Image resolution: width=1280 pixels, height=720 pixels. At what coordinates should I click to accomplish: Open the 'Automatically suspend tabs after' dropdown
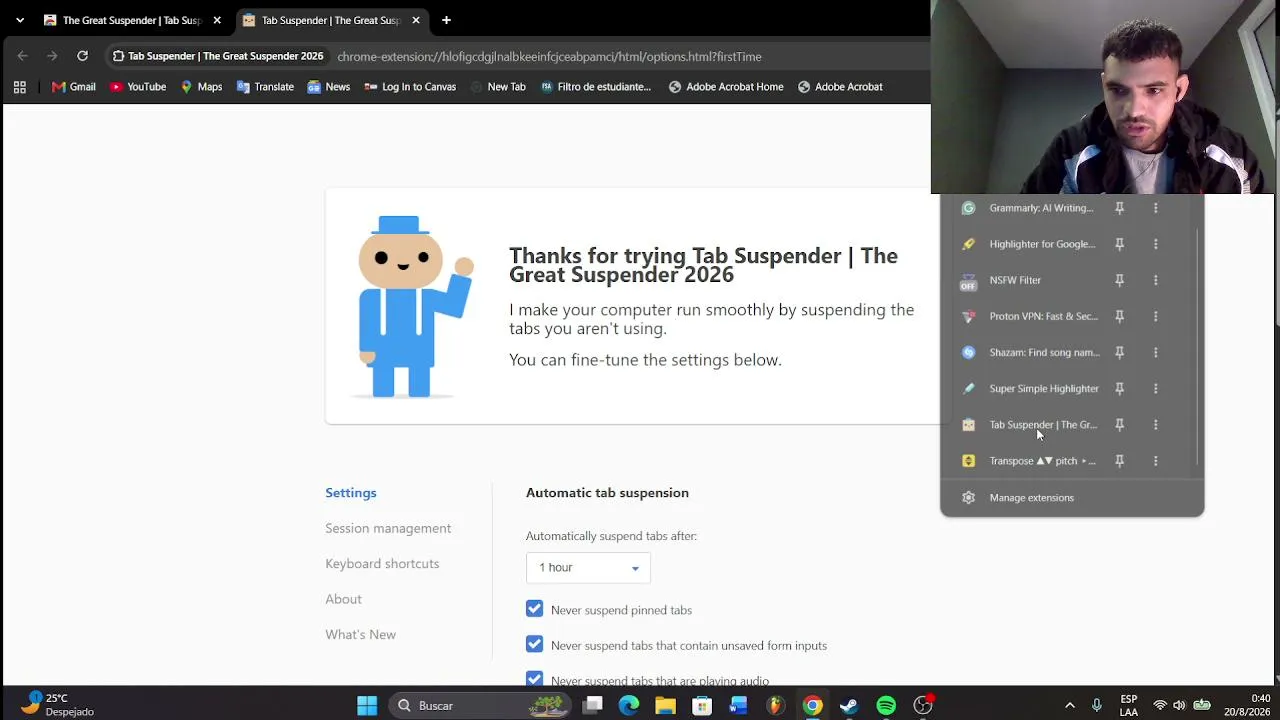click(588, 568)
